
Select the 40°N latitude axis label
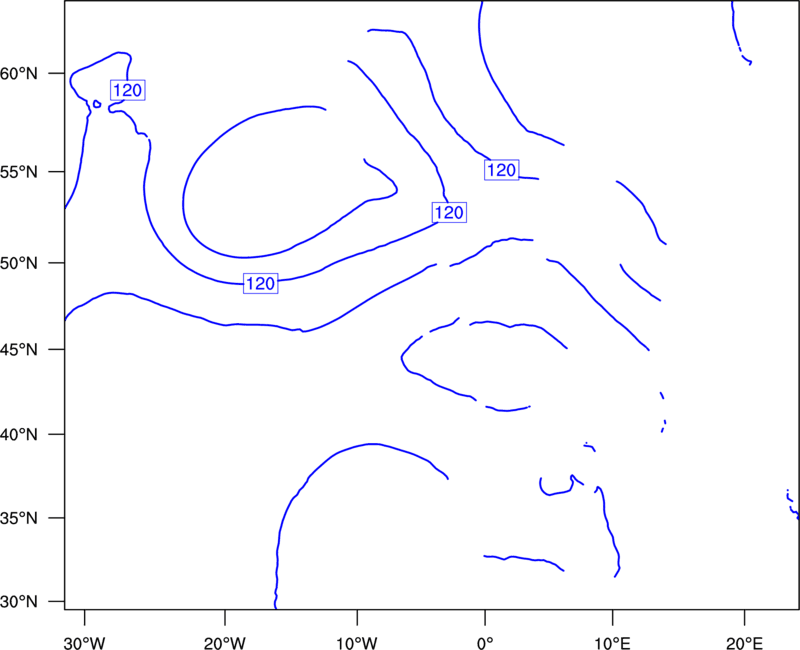[x=19, y=435]
